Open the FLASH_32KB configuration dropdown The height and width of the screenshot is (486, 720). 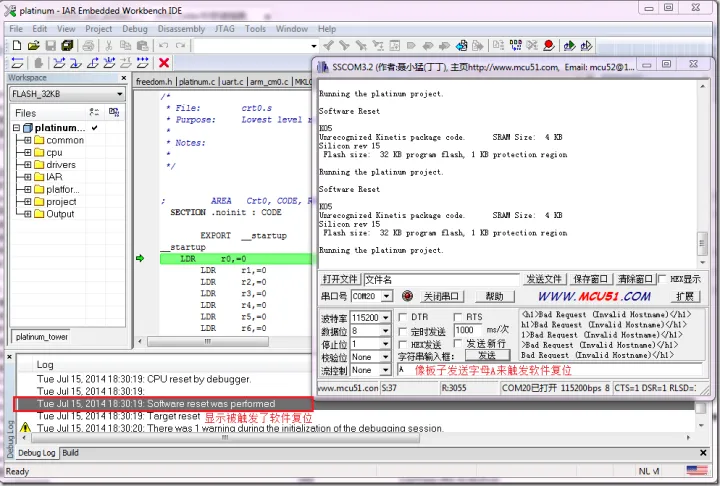tap(68, 94)
